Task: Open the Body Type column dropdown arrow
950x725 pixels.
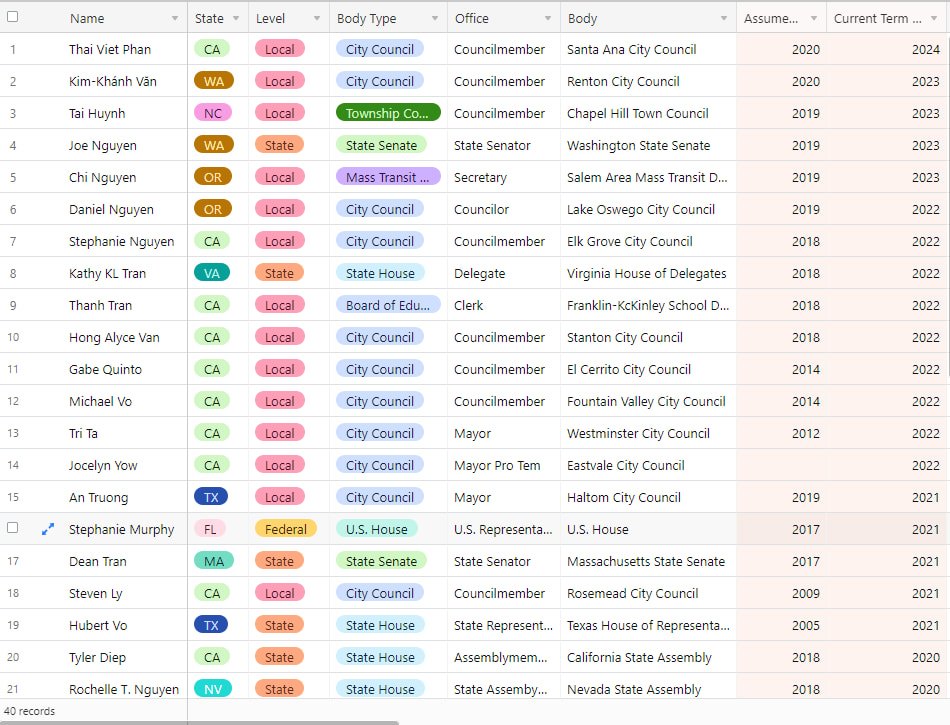Action: 434,18
